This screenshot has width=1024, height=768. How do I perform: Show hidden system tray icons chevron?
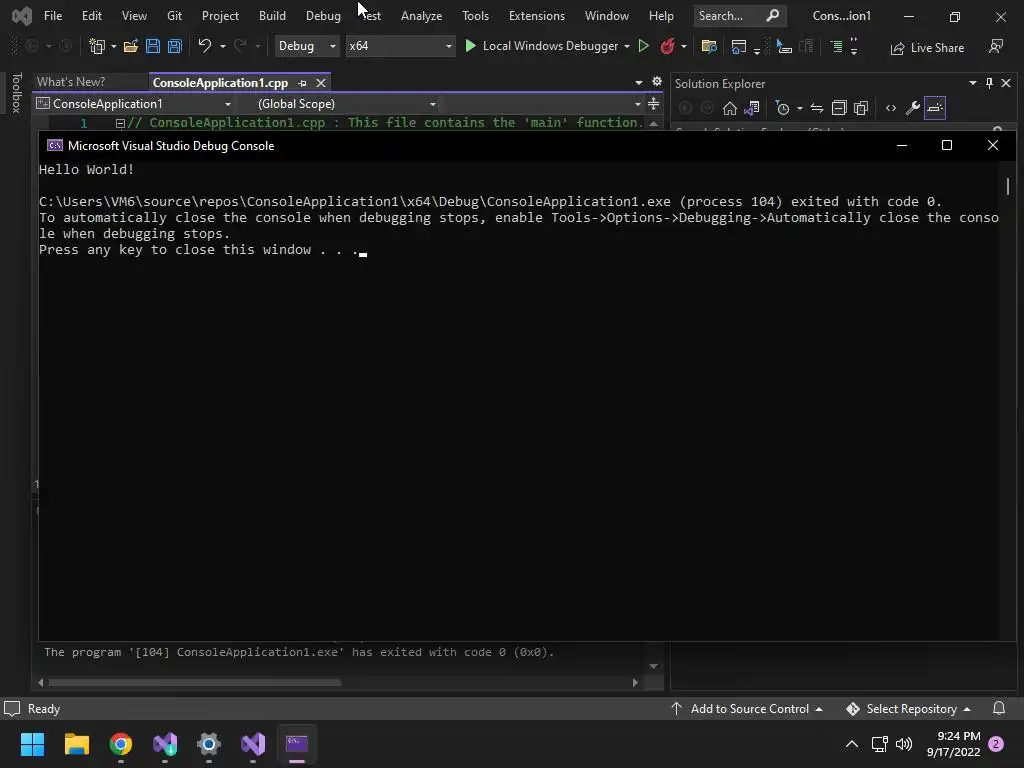coord(852,744)
